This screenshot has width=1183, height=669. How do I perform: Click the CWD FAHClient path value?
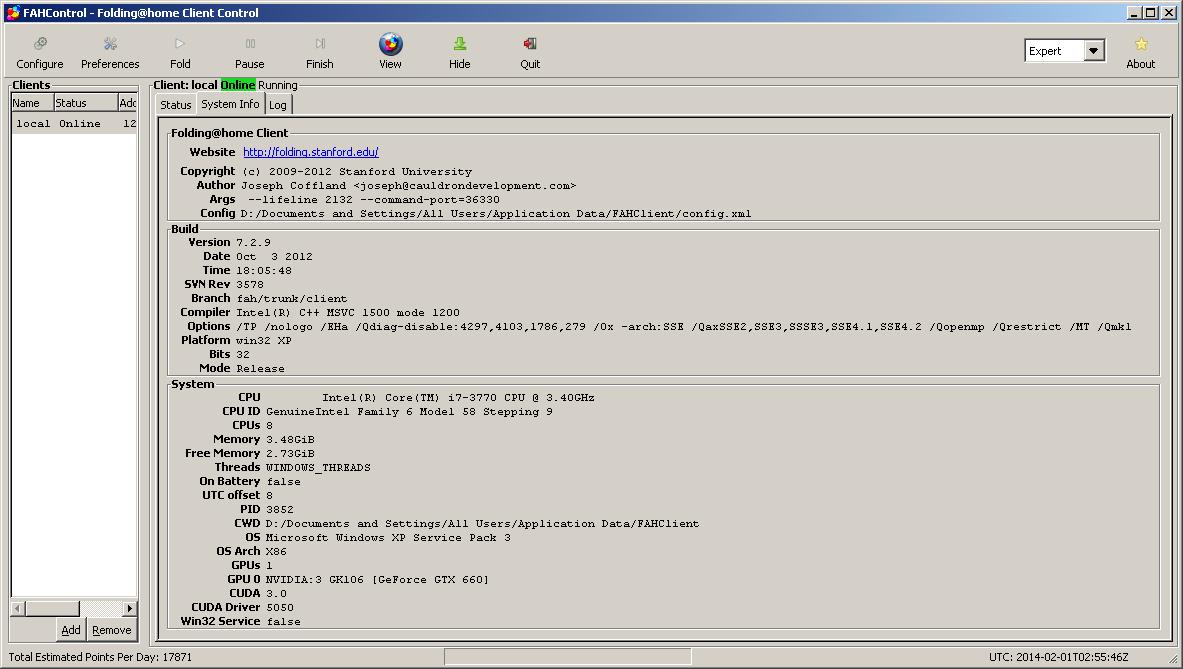coord(482,524)
